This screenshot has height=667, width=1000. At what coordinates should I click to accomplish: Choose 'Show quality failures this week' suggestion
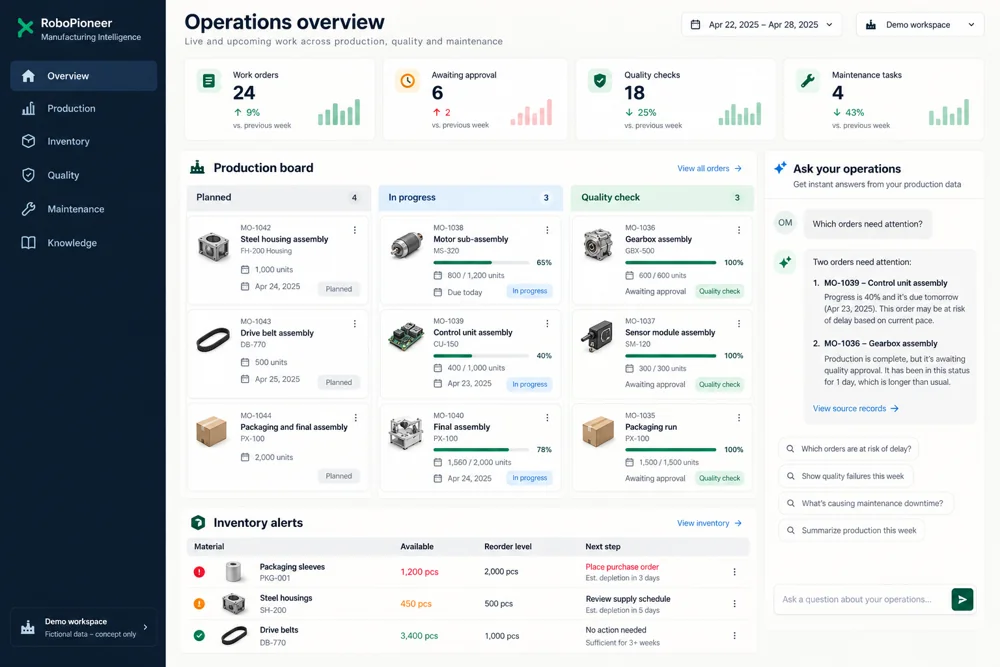846,476
